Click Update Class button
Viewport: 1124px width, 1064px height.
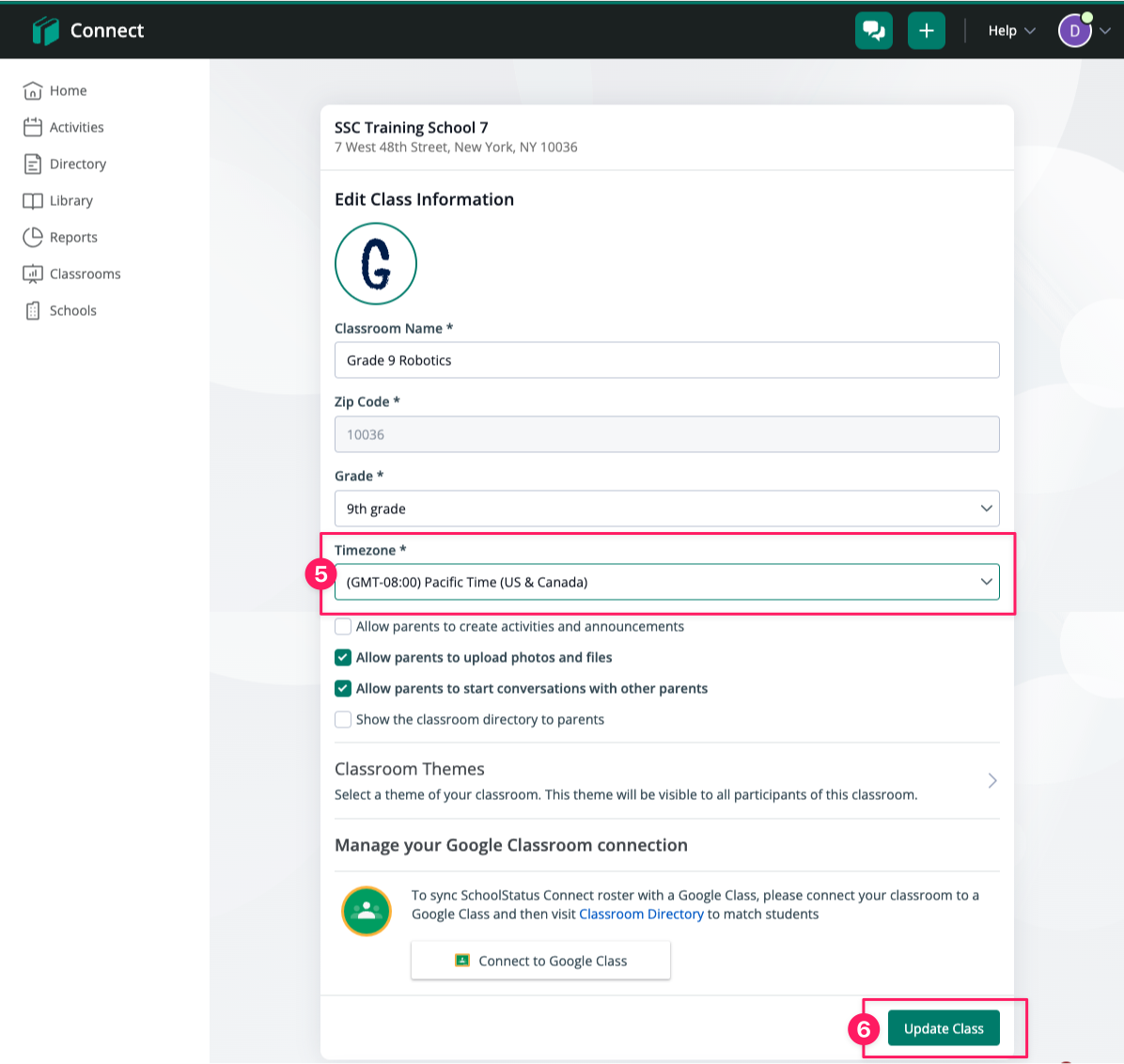tap(944, 1028)
